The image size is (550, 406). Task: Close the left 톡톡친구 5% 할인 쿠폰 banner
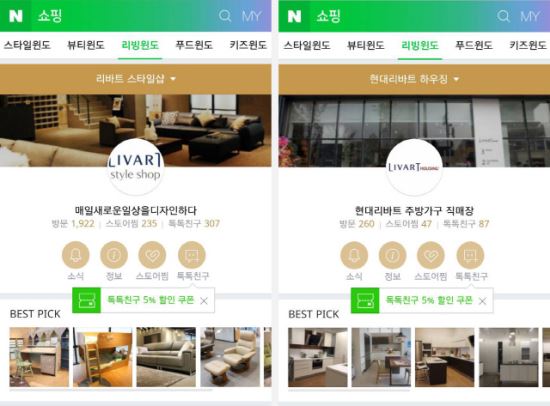tap(204, 301)
